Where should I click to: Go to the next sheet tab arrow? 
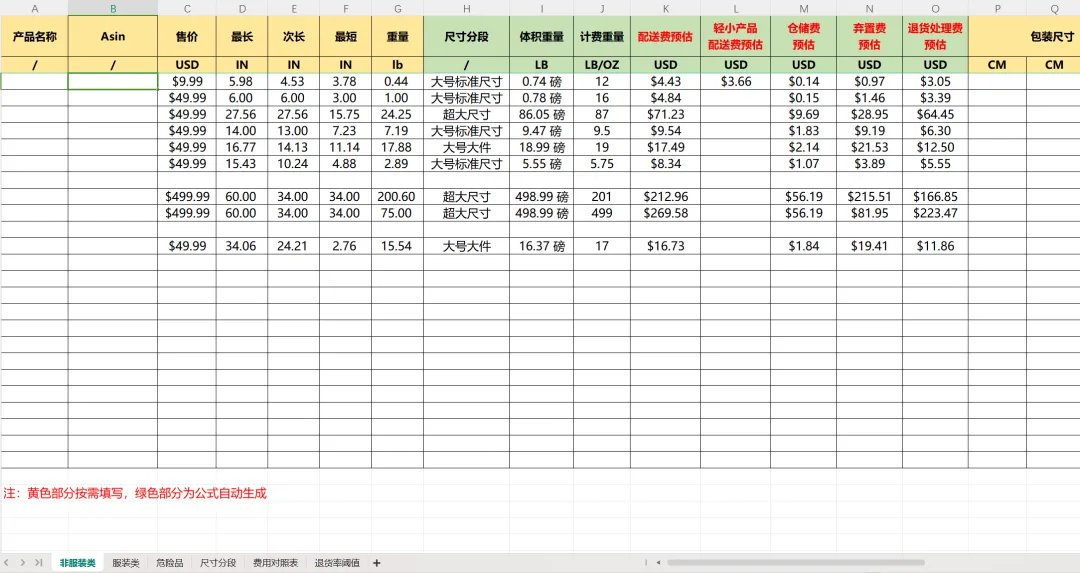coord(23,563)
